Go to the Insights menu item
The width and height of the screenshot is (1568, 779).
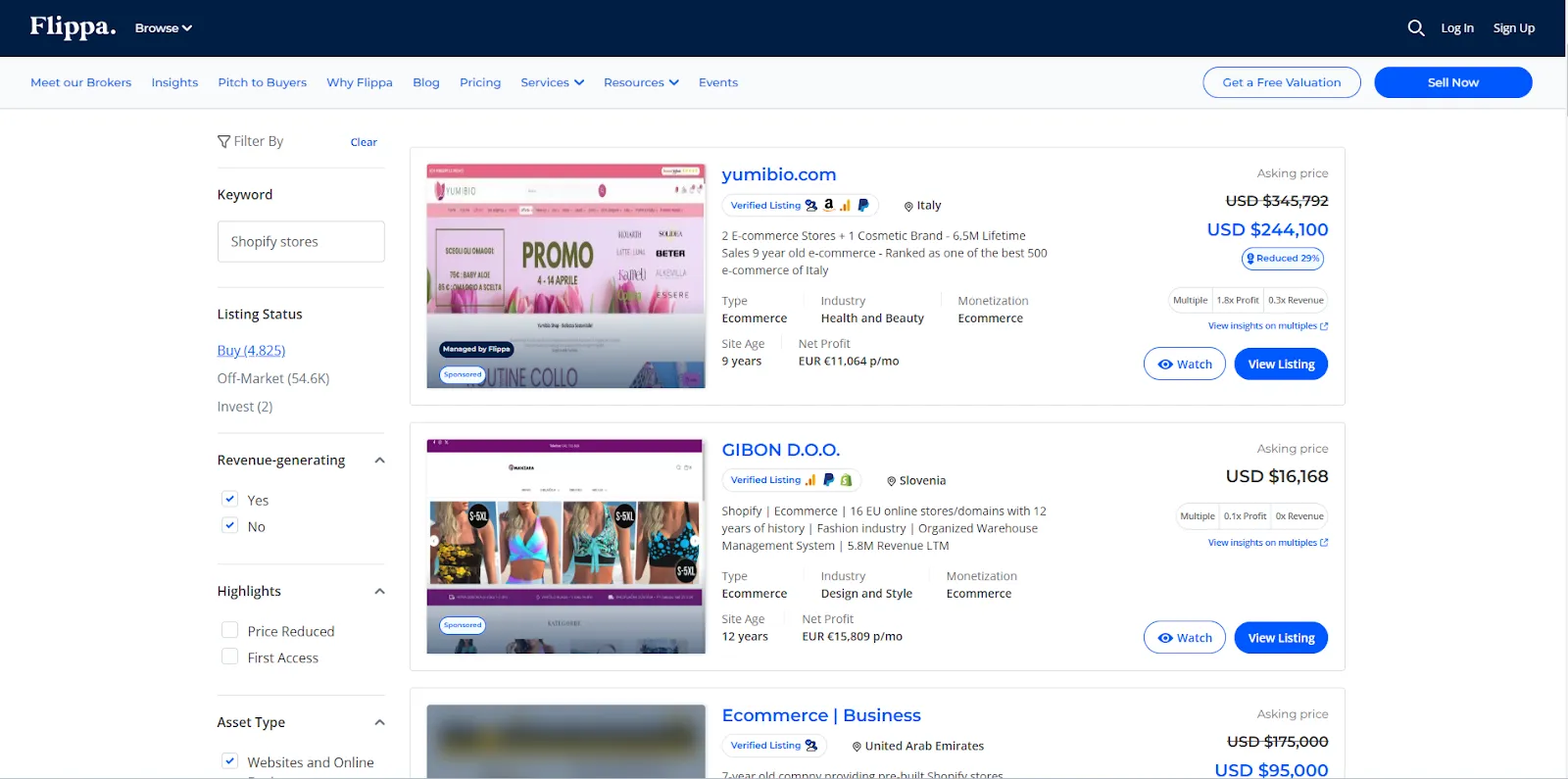[x=174, y=82]
